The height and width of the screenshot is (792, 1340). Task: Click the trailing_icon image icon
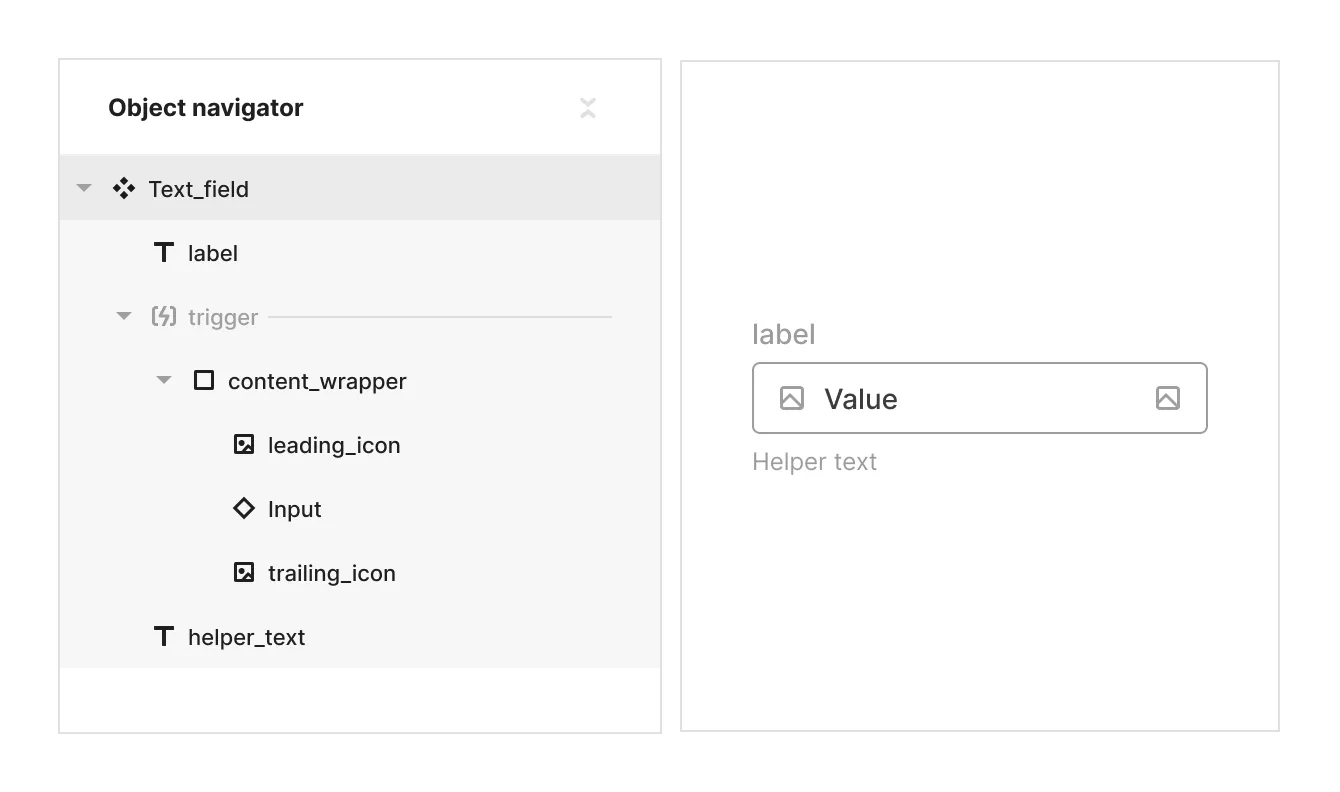pyautogui.click(x=244, y=572)
